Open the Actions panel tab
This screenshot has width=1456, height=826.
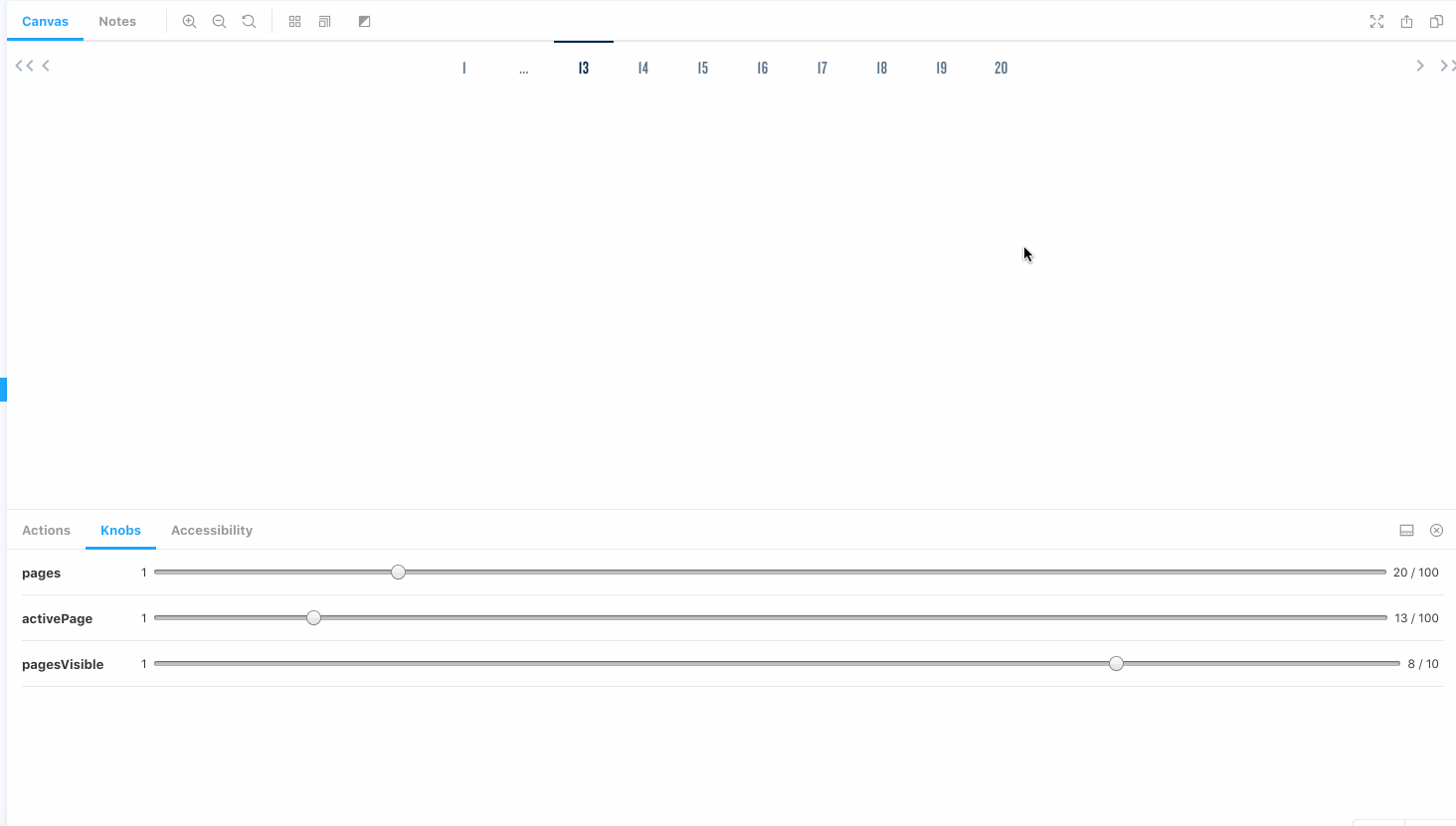[x=46, y=530]
